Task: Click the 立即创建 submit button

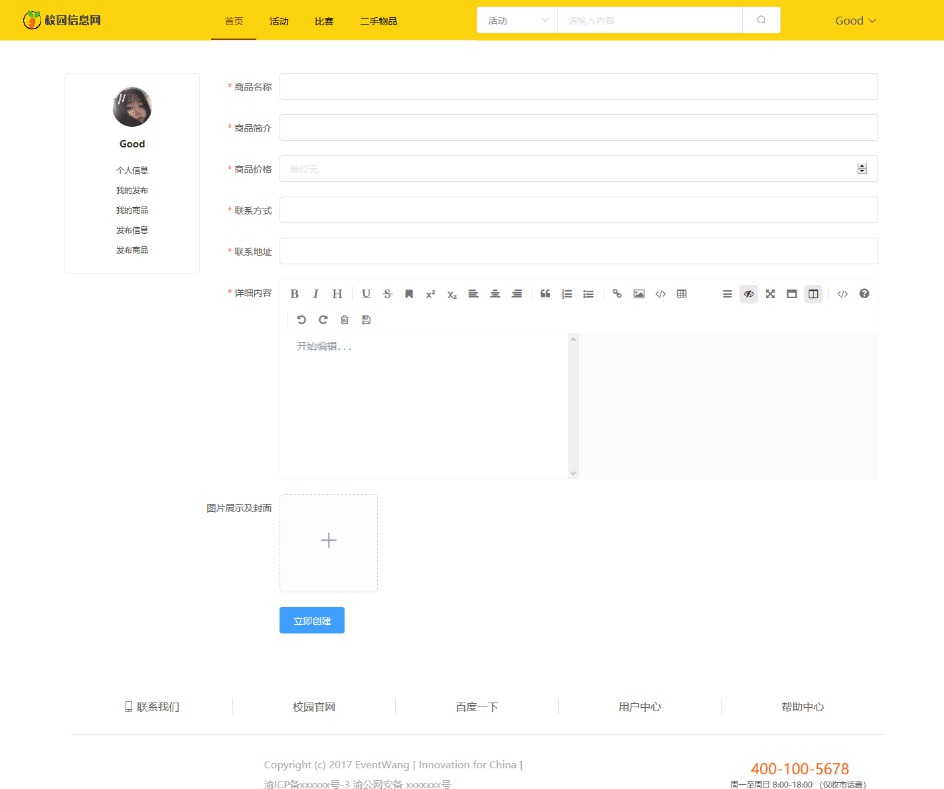Action: tap(311, 620)
